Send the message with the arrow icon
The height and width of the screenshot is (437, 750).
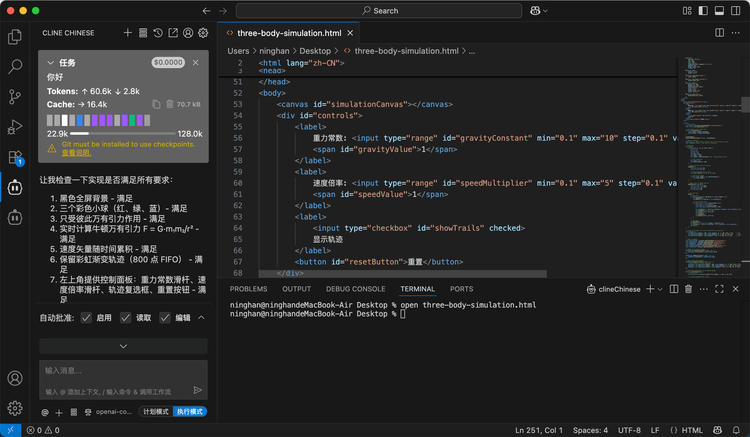[x=198, y=390]
